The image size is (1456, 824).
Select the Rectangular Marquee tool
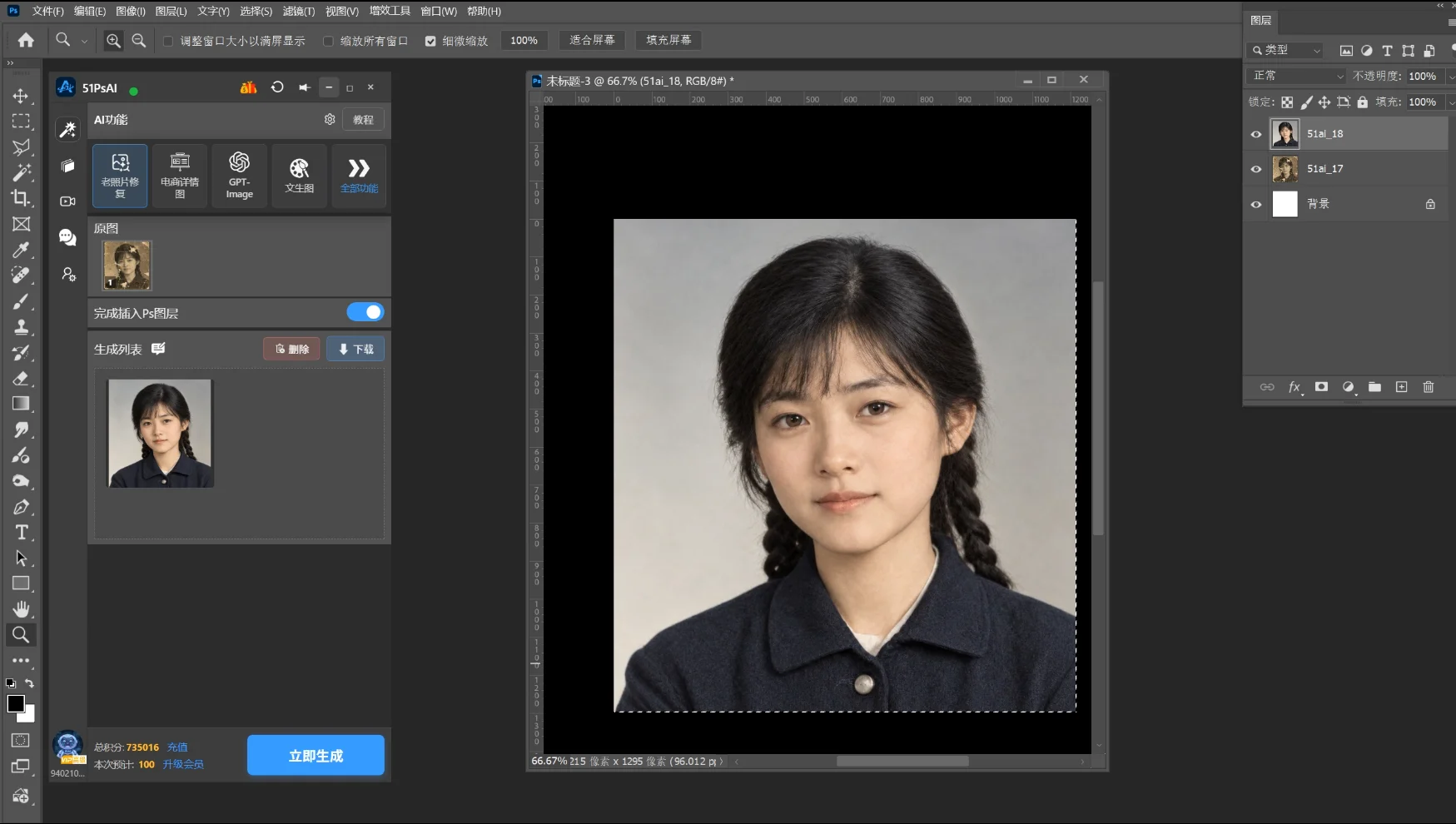(x=21, y=122)
